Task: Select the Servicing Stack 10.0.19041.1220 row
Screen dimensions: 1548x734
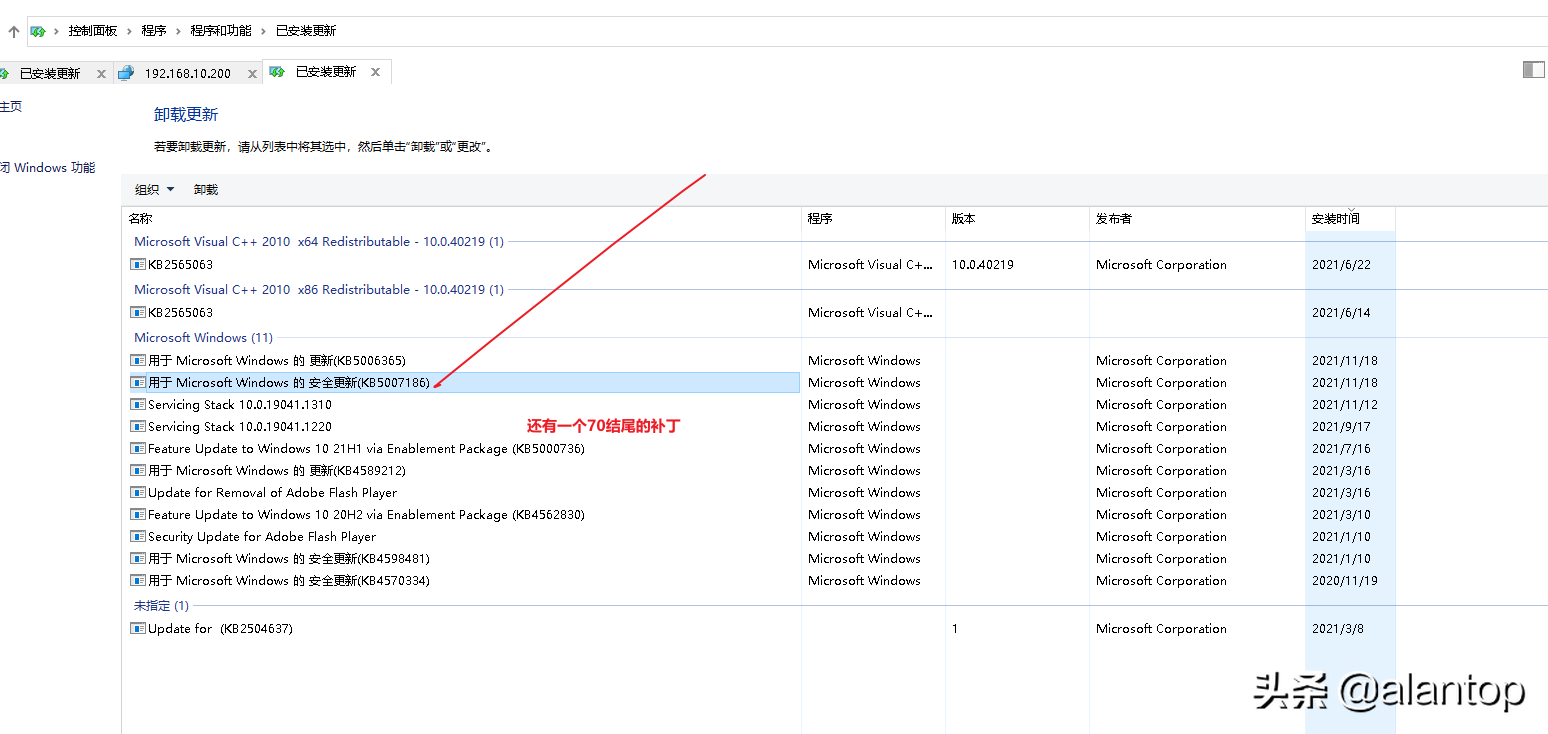Action: [x=465, y=427]
